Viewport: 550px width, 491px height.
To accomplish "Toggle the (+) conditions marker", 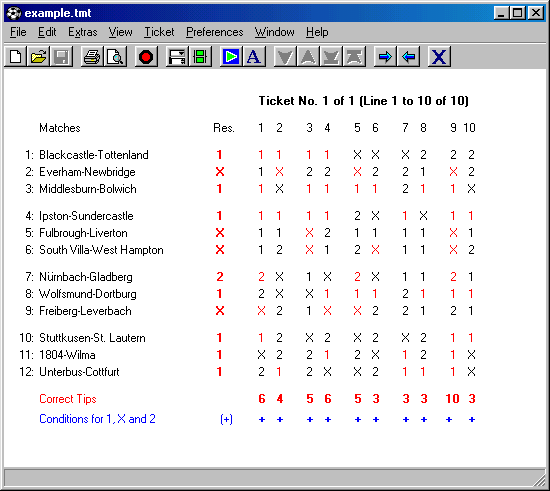I will [226, 419].
